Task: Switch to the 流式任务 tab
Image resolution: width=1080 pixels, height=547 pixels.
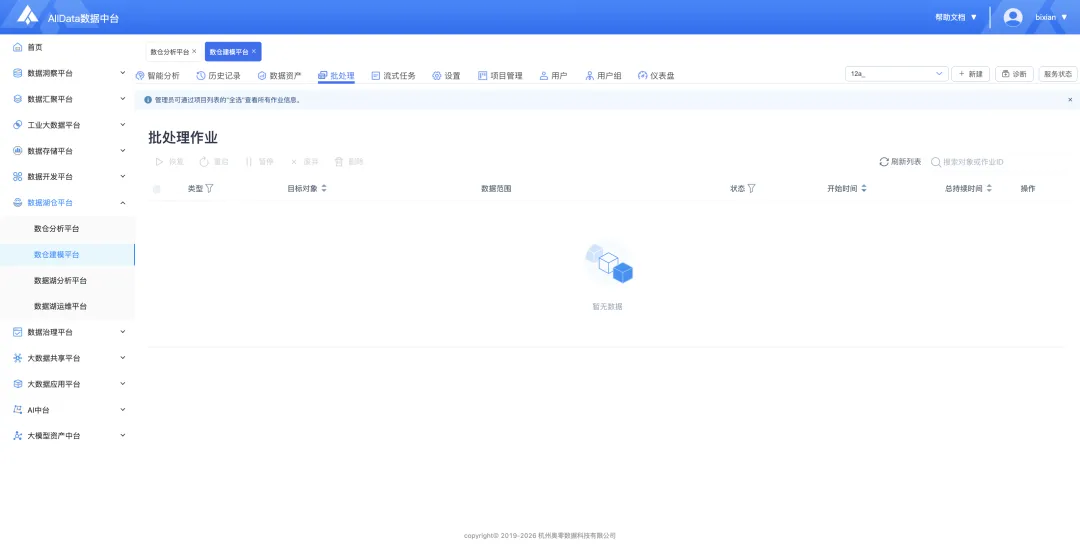Action: (393, 76)
